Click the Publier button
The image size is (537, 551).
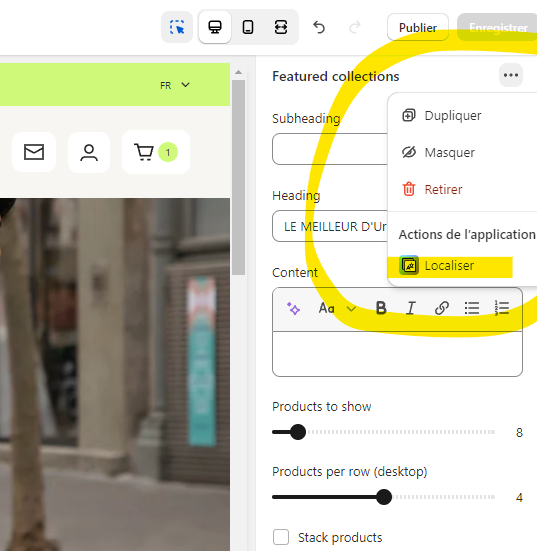(418, 27)
